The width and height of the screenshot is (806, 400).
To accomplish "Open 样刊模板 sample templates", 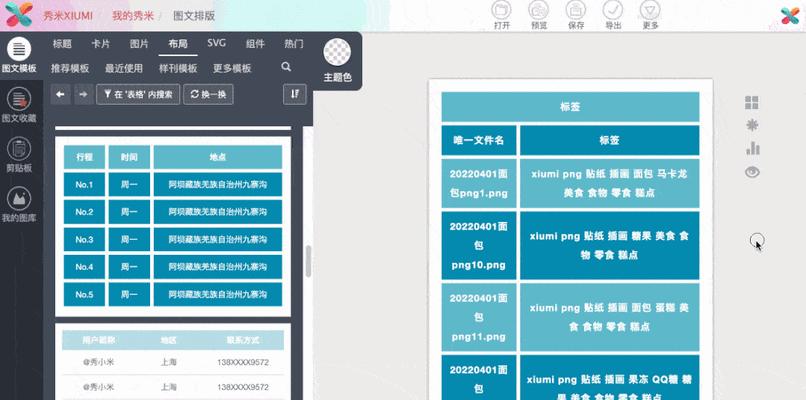I will pos(178,68).
